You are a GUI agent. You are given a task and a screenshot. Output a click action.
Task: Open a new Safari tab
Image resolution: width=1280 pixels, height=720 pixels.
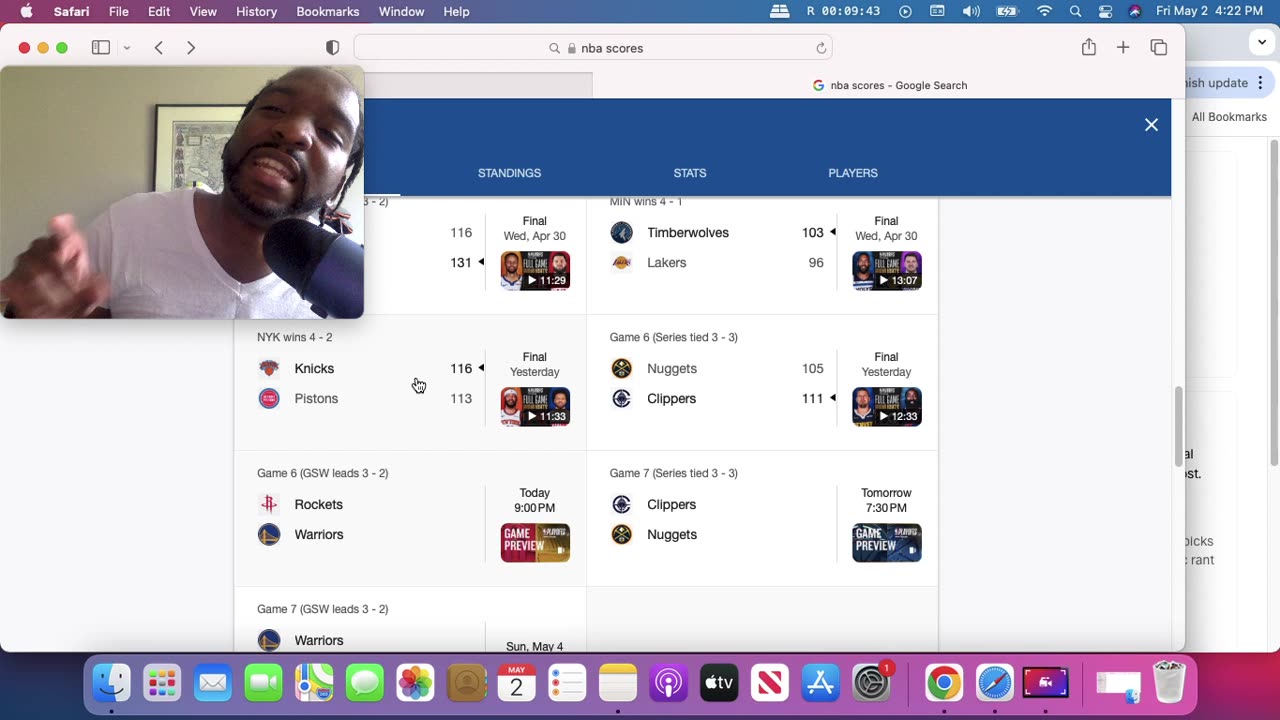(x=1123, y=47)
